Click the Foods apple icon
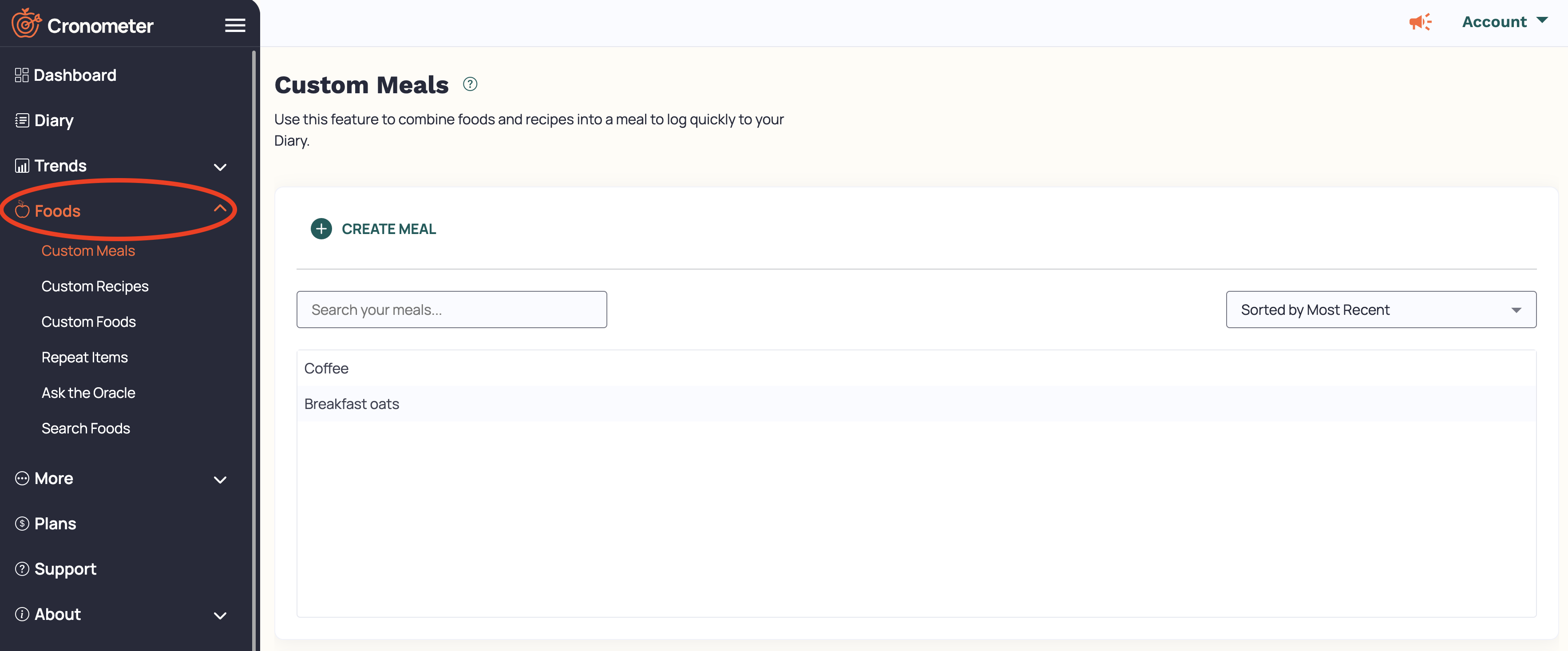Screen dimensions: 1568x651 tap(22, 210)
